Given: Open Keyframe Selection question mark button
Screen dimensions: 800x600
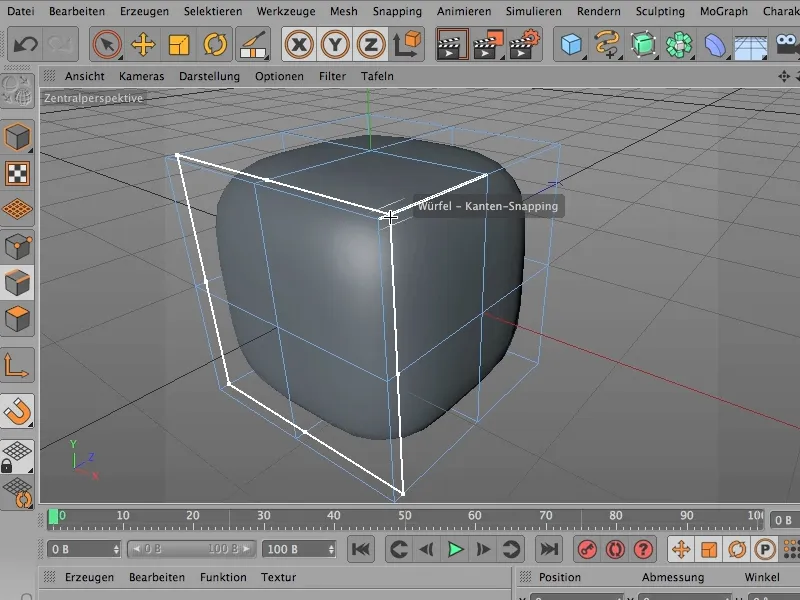Looking at the screenshot, I should 643,549.
